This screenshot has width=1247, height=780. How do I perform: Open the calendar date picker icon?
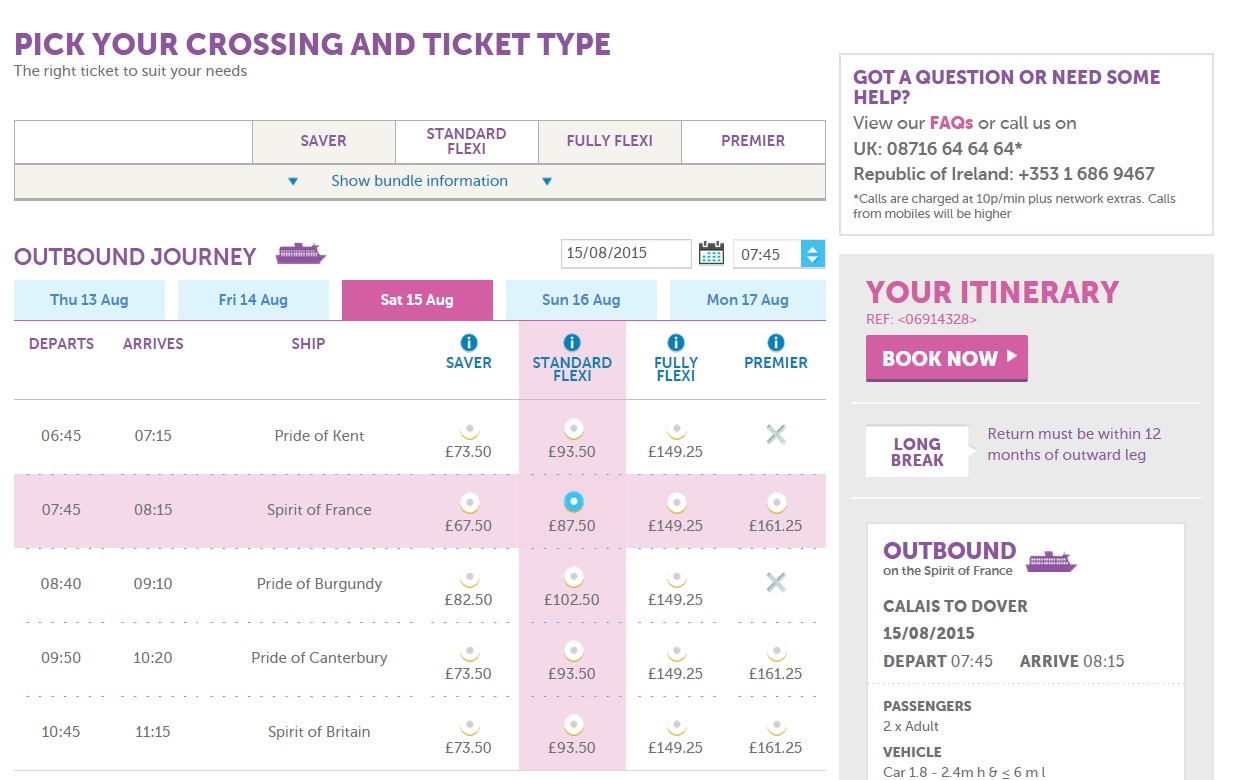click(711, 253)
